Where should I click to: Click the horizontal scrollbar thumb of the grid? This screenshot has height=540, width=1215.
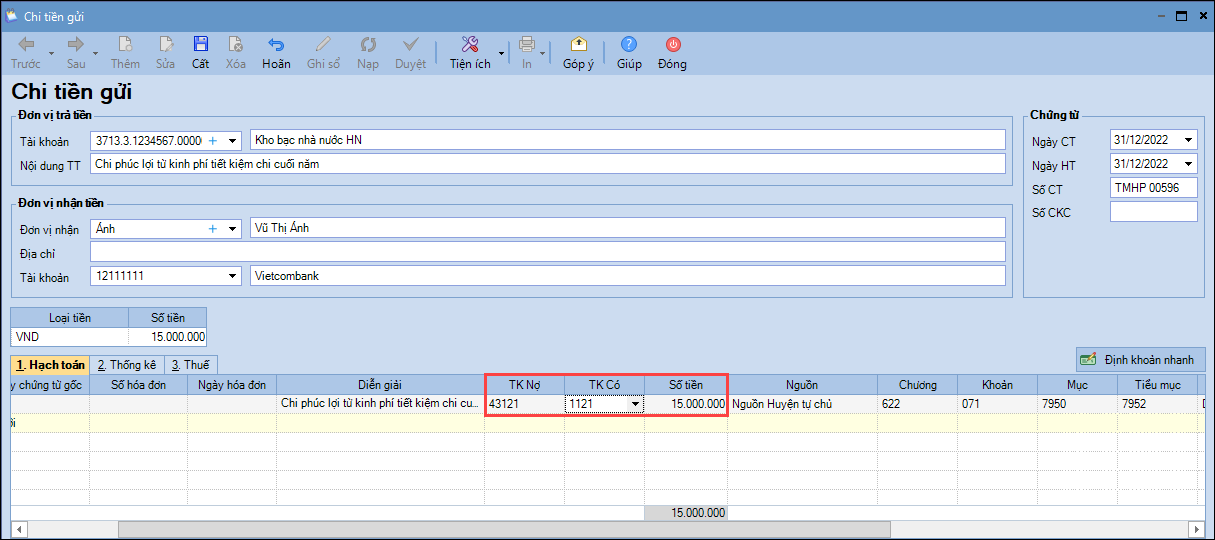504,529
